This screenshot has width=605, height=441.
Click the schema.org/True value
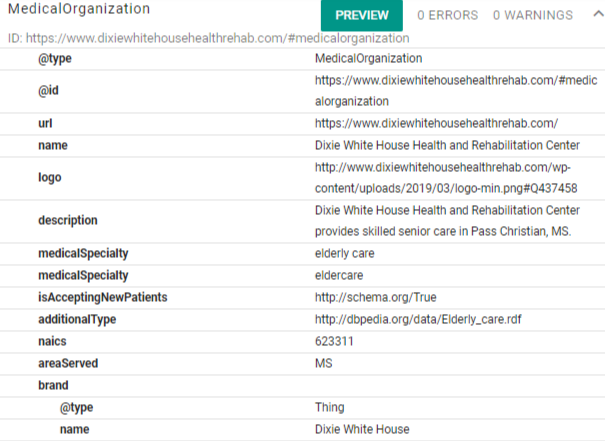point(376,297)
